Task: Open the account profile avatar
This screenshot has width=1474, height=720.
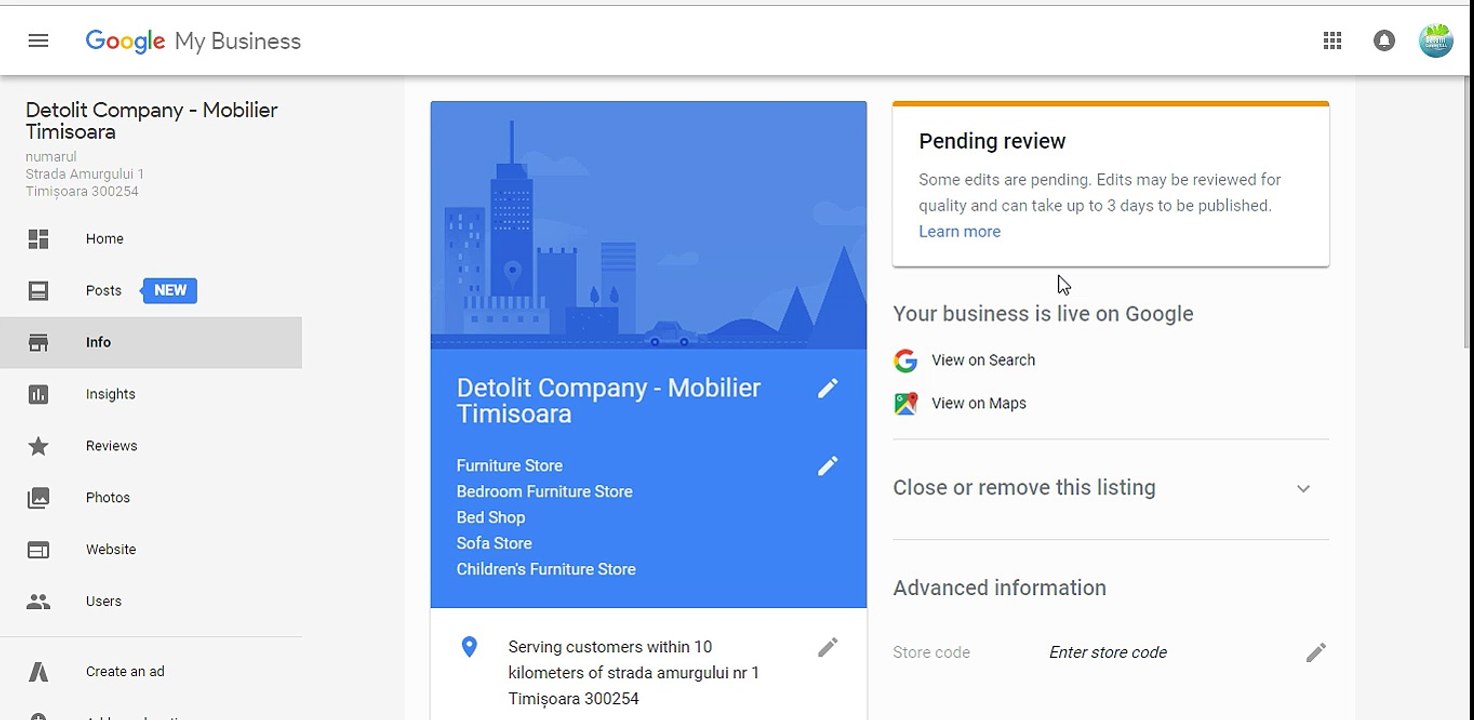Action: click(x=1436, y=40)
